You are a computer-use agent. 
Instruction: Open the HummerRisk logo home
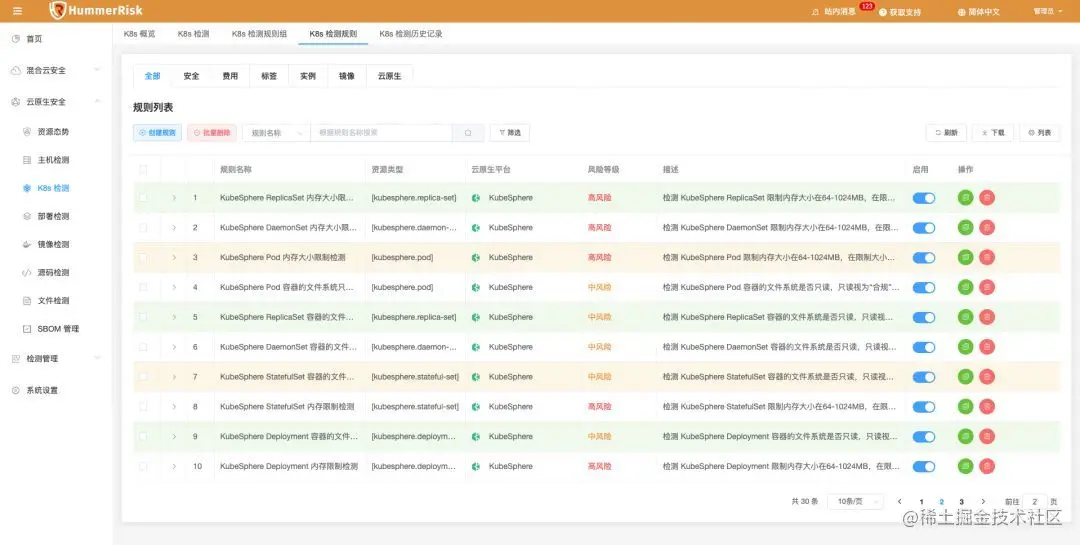click(x=96, y=10)
